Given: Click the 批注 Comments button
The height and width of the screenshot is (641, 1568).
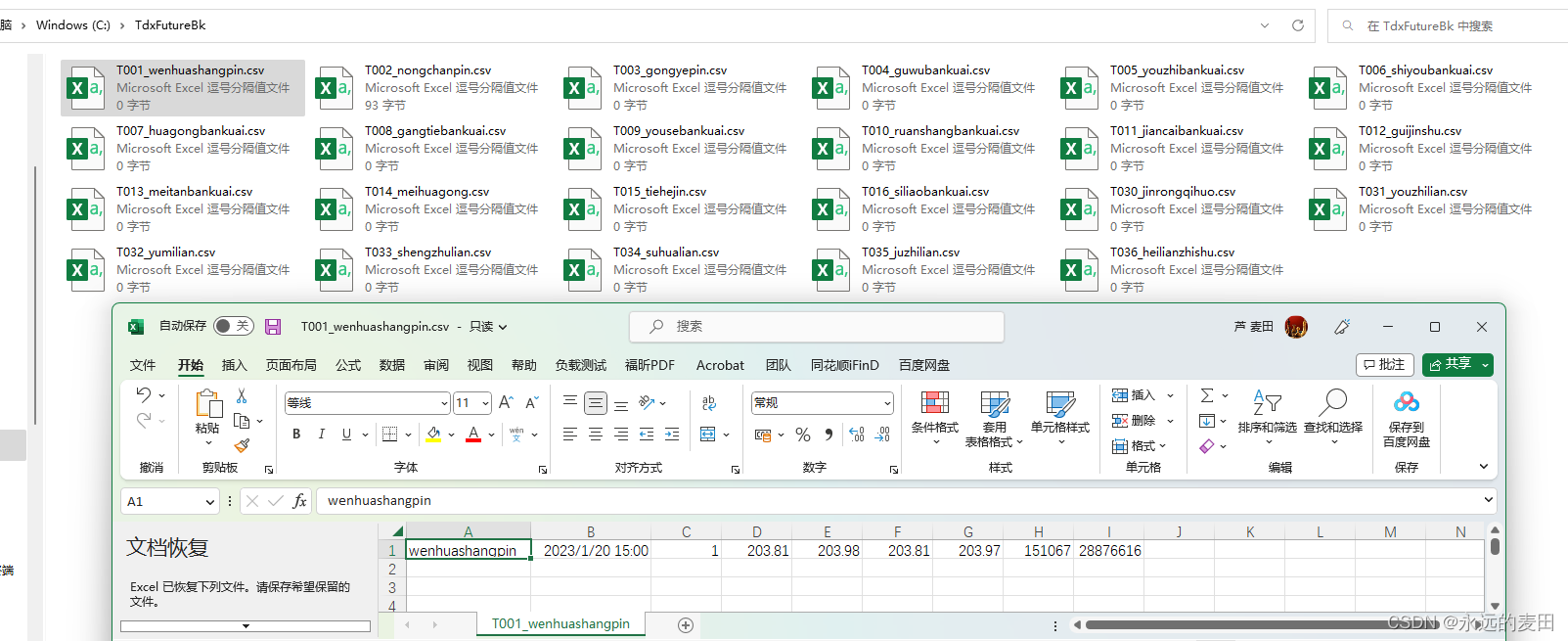Looking at the screenshot, I should [x=1384, y=364].
